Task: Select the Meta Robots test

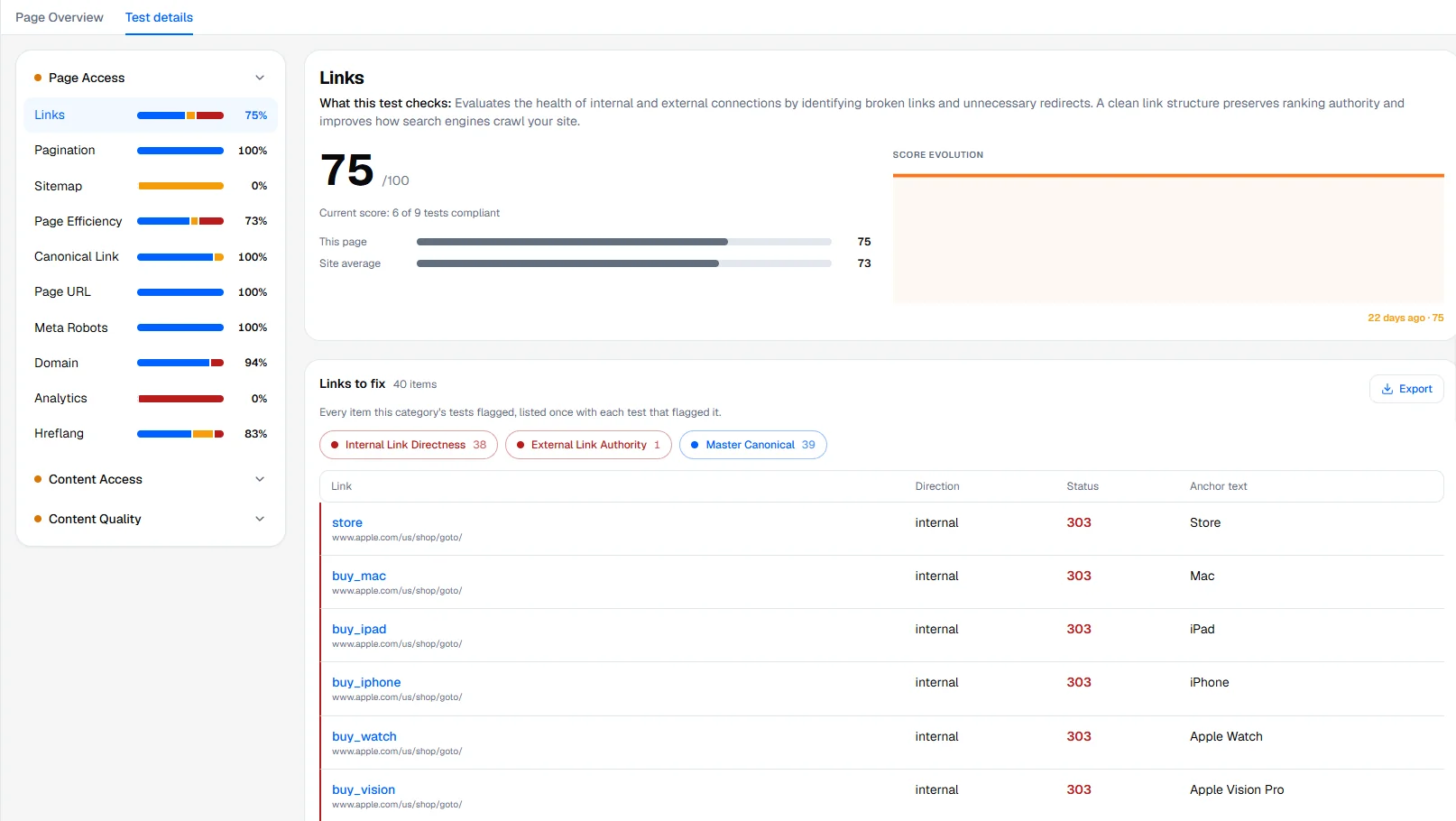Action: click(x=151, y=327)
